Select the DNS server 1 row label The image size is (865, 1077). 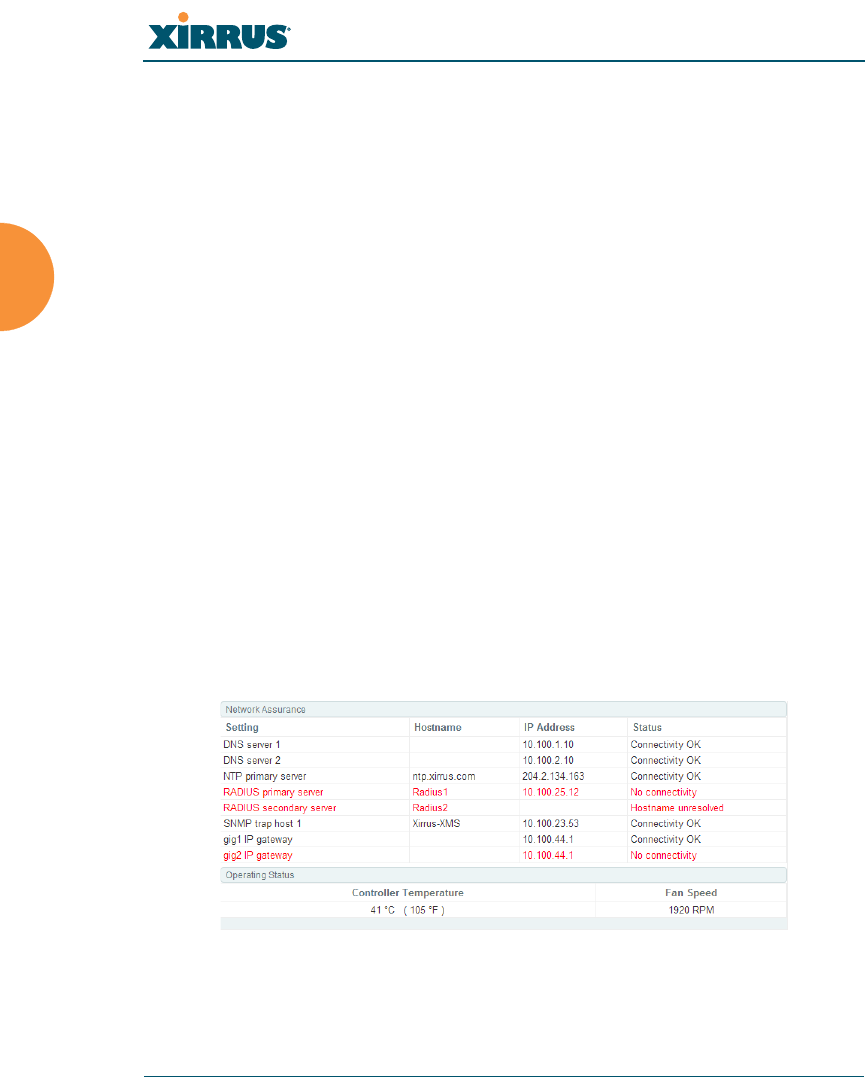(251, 745)
